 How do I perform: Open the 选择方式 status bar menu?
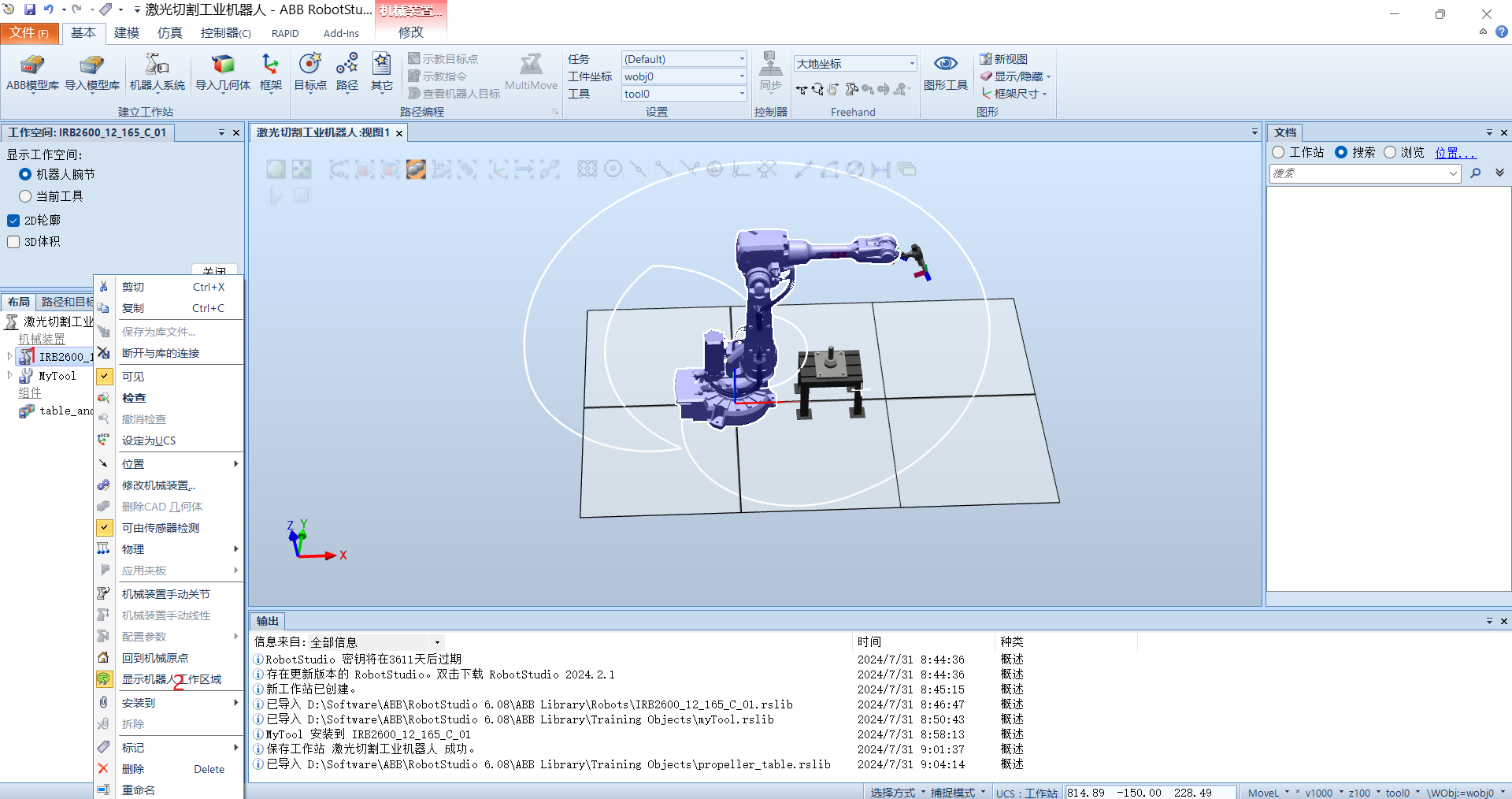(x=898, y=793)
